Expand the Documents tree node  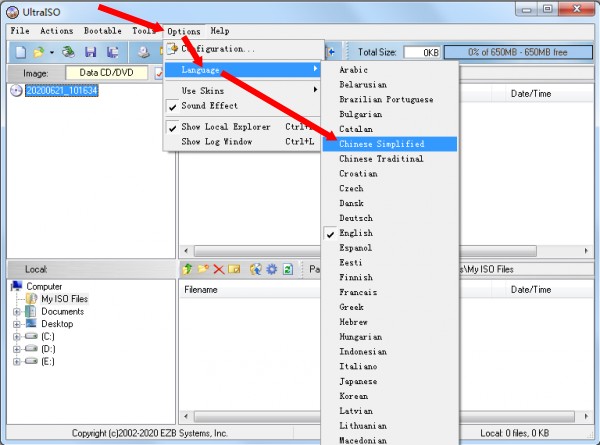coord(17,311)
